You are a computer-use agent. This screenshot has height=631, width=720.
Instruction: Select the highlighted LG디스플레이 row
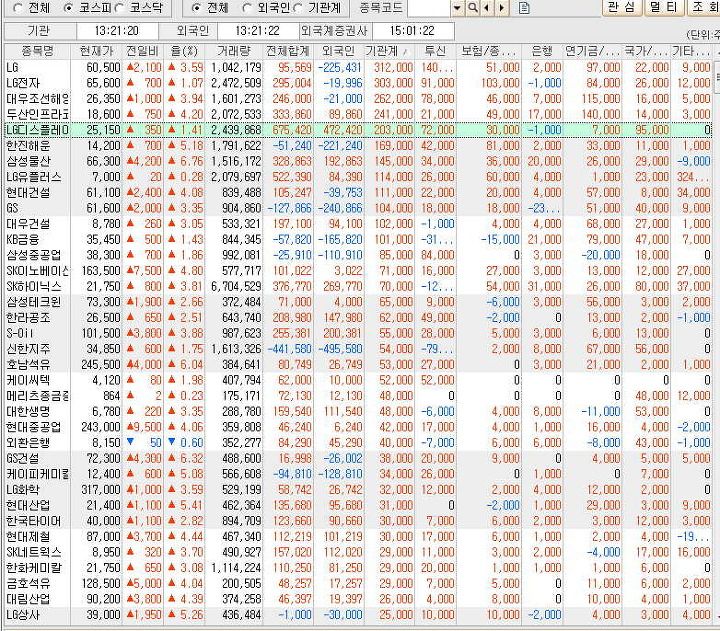click(x=360, y=130)
